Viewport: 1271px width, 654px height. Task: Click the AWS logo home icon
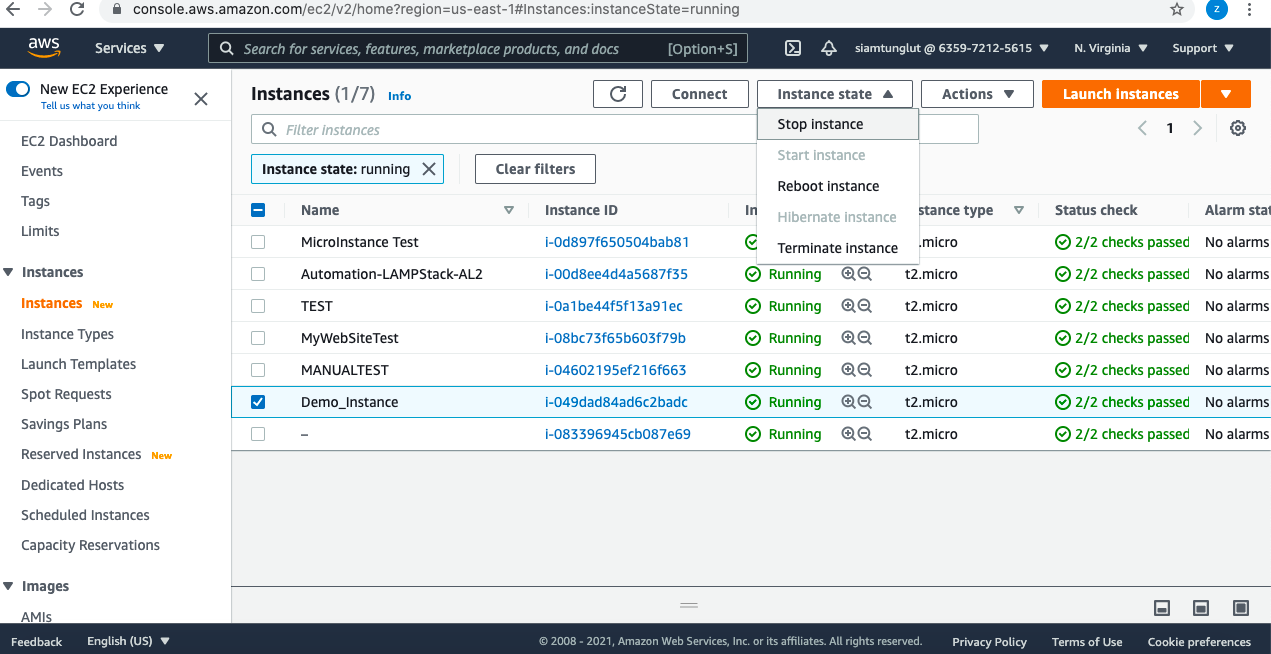[x=44, y=47]
